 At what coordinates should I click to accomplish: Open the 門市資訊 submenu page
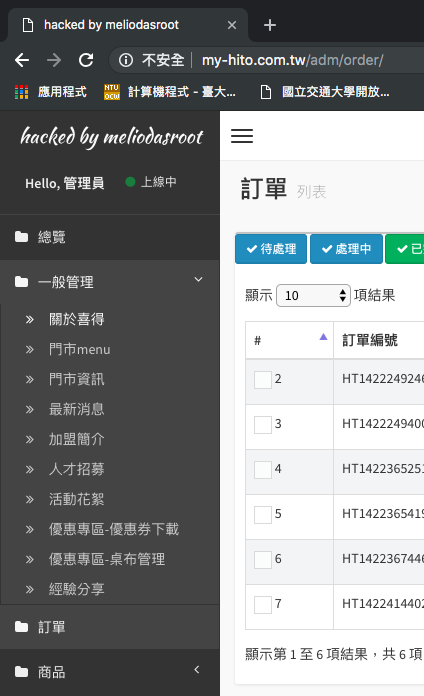[76, 379]
